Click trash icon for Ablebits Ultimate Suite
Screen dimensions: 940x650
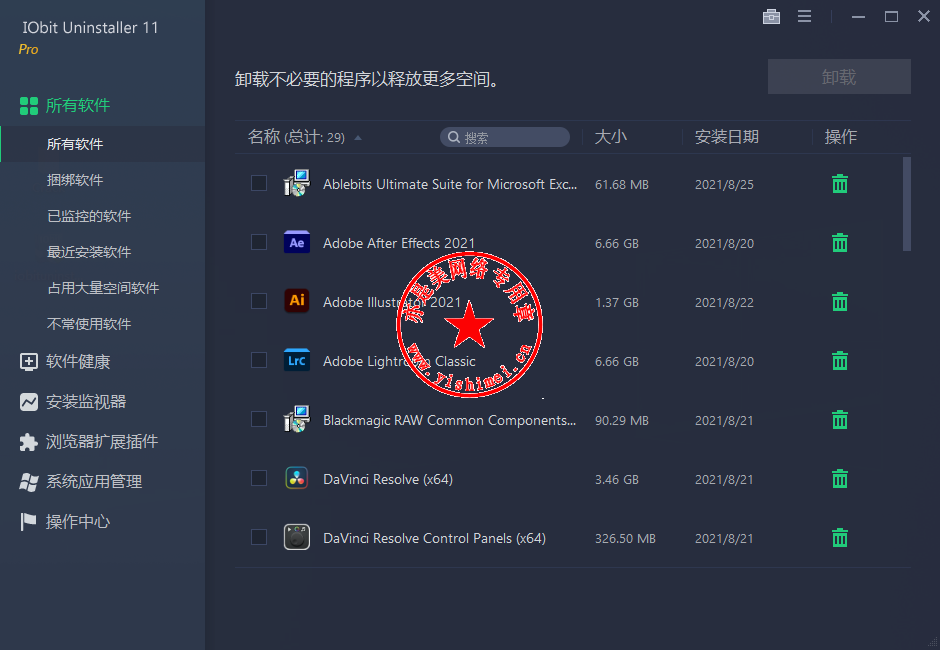840,184
